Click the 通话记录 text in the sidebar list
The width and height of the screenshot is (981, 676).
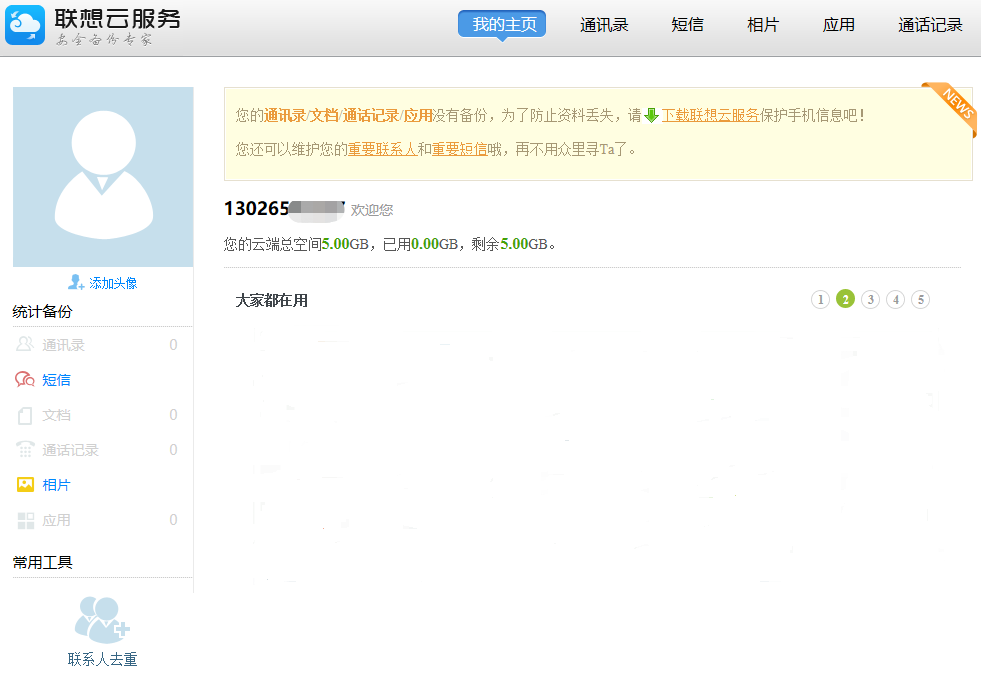click(70, 450)
